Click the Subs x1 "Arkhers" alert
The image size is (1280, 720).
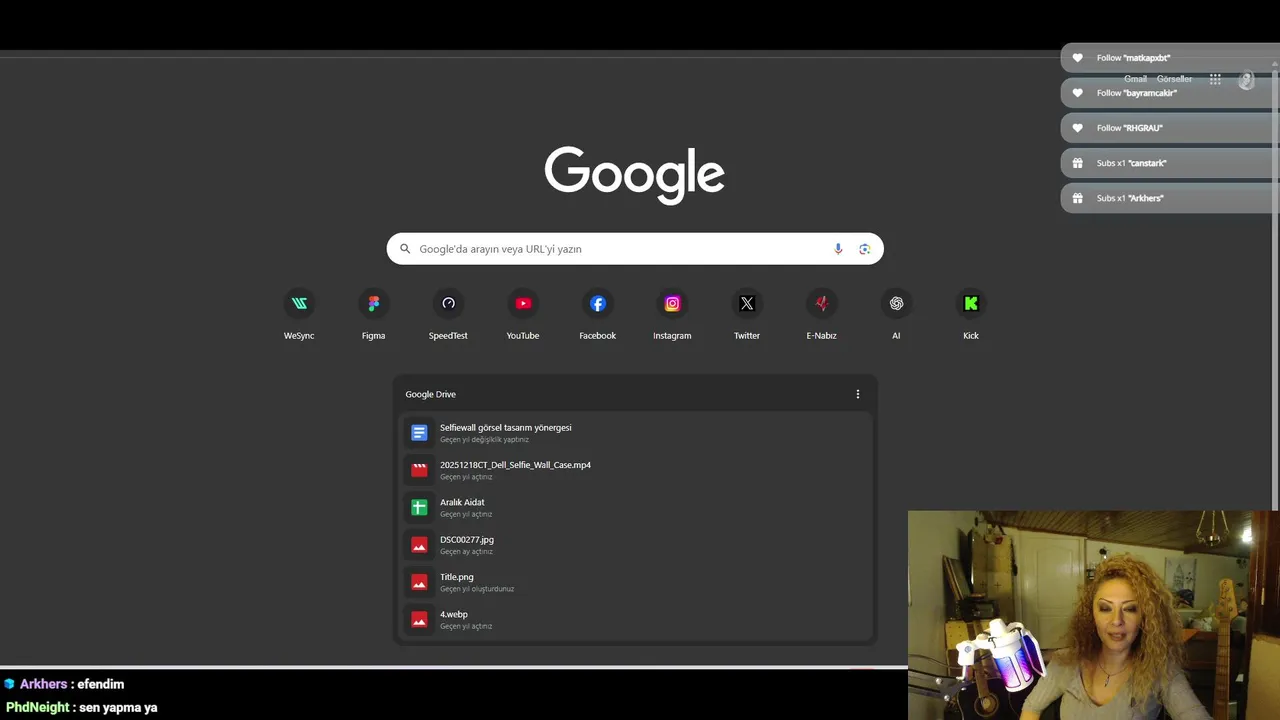point(1170,198)
